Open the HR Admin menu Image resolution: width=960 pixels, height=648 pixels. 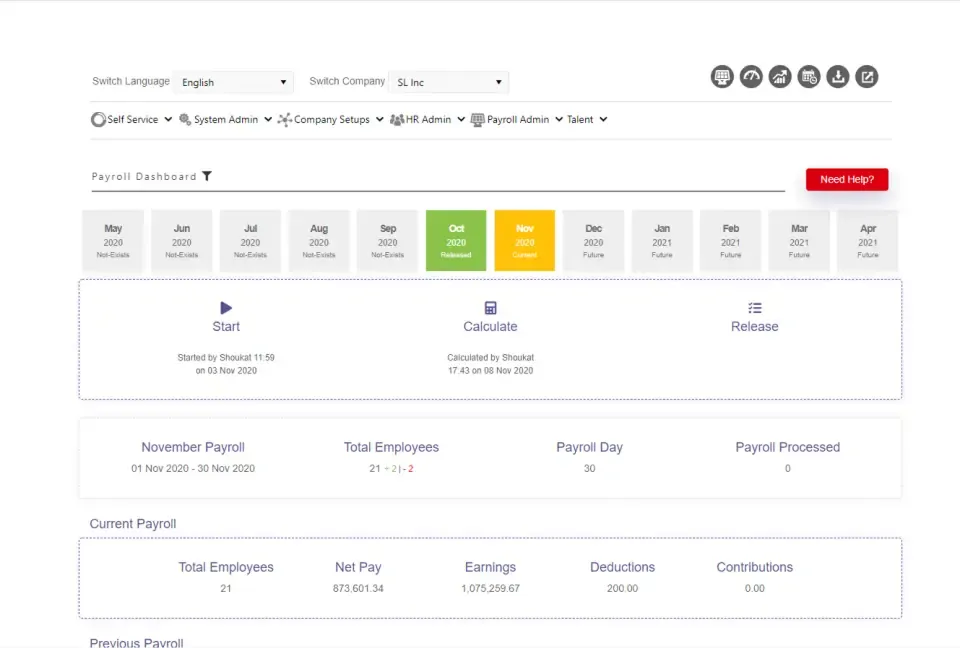click(428, 119)
